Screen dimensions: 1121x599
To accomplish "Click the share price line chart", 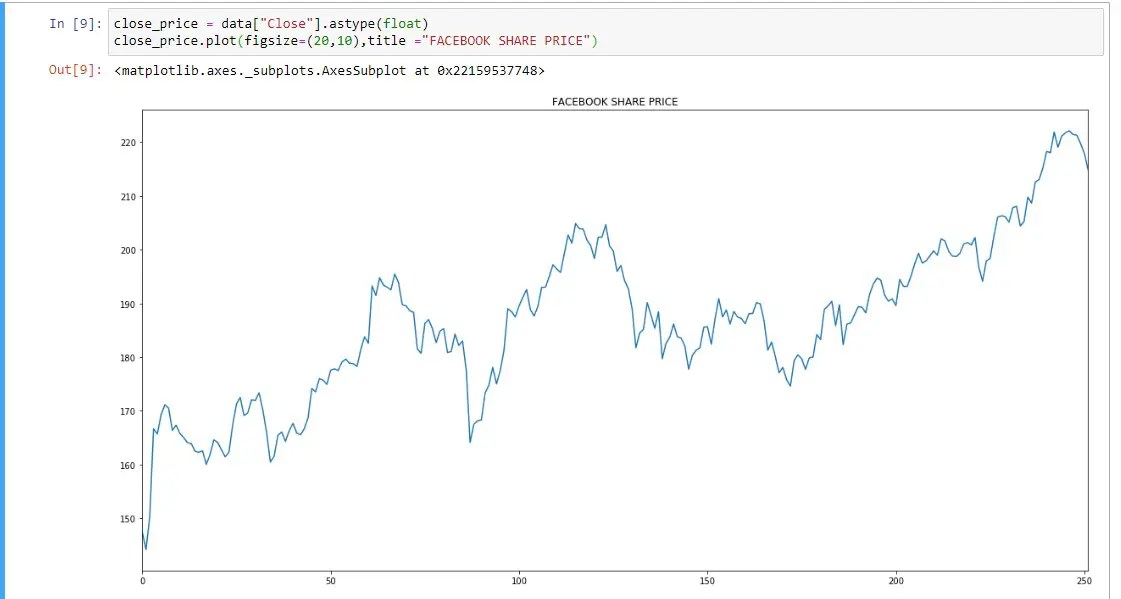I will (615, 340).
